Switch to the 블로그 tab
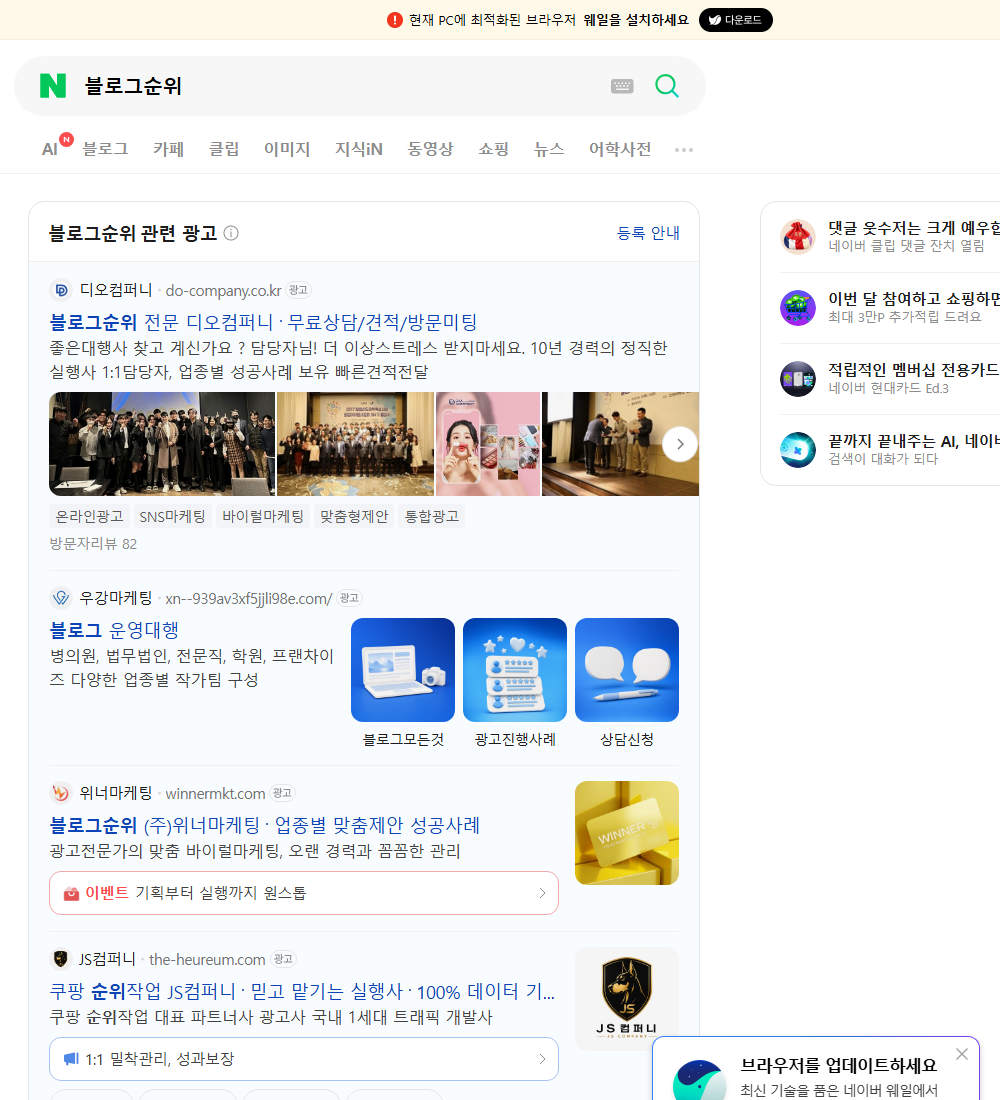Viewport: 1000px width, 1100px height. tap(105, 149)
